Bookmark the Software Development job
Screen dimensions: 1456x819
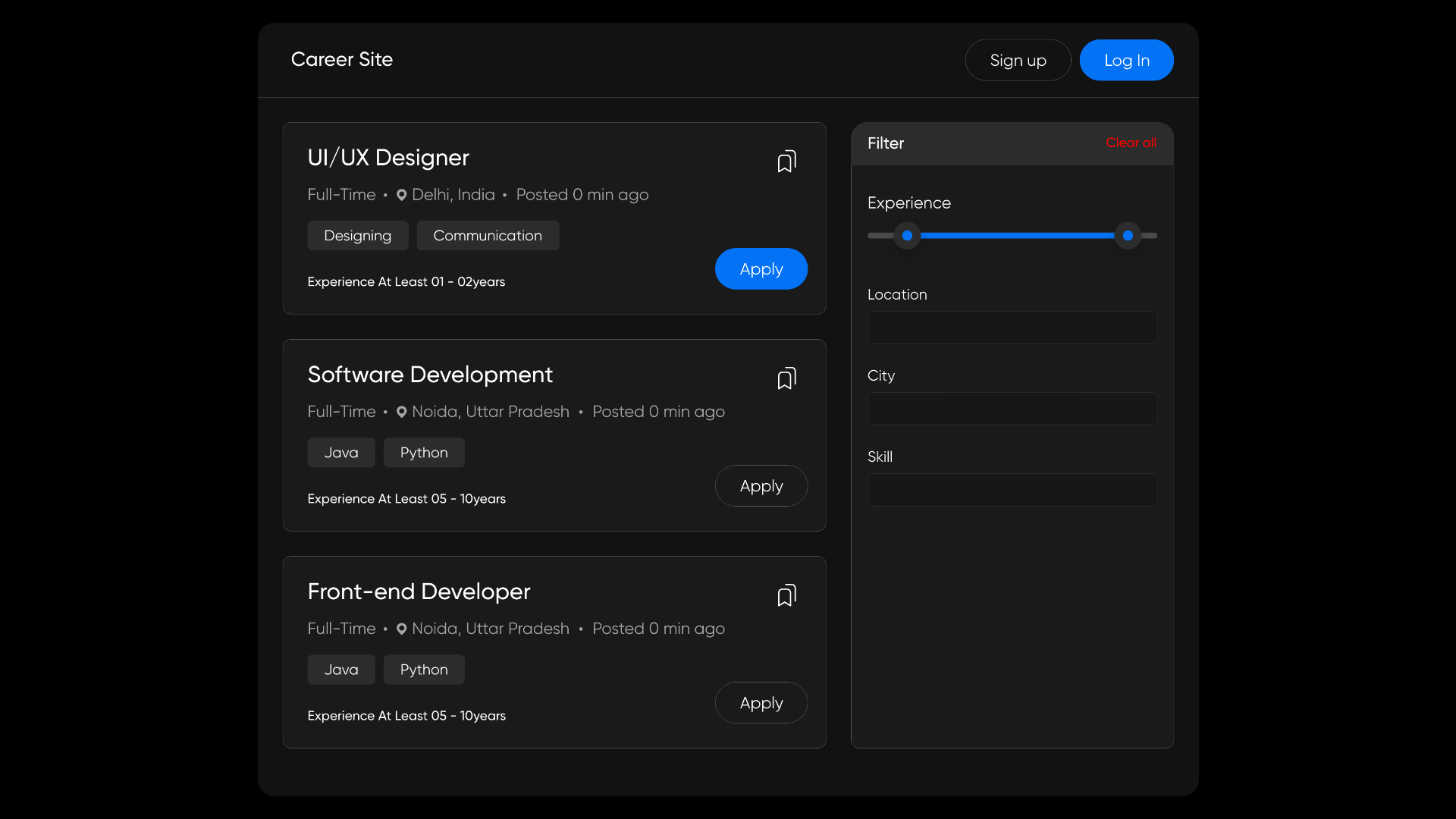786,378
